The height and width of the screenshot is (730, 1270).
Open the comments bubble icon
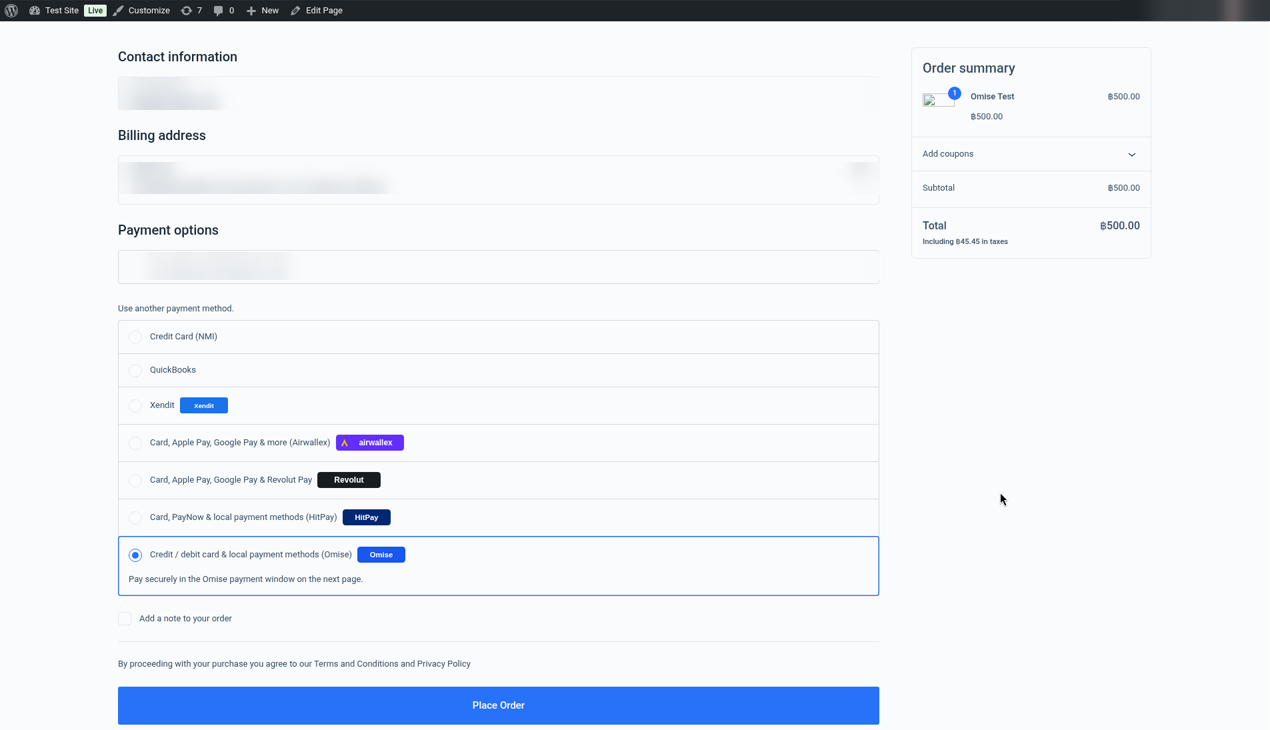(218, 10)
